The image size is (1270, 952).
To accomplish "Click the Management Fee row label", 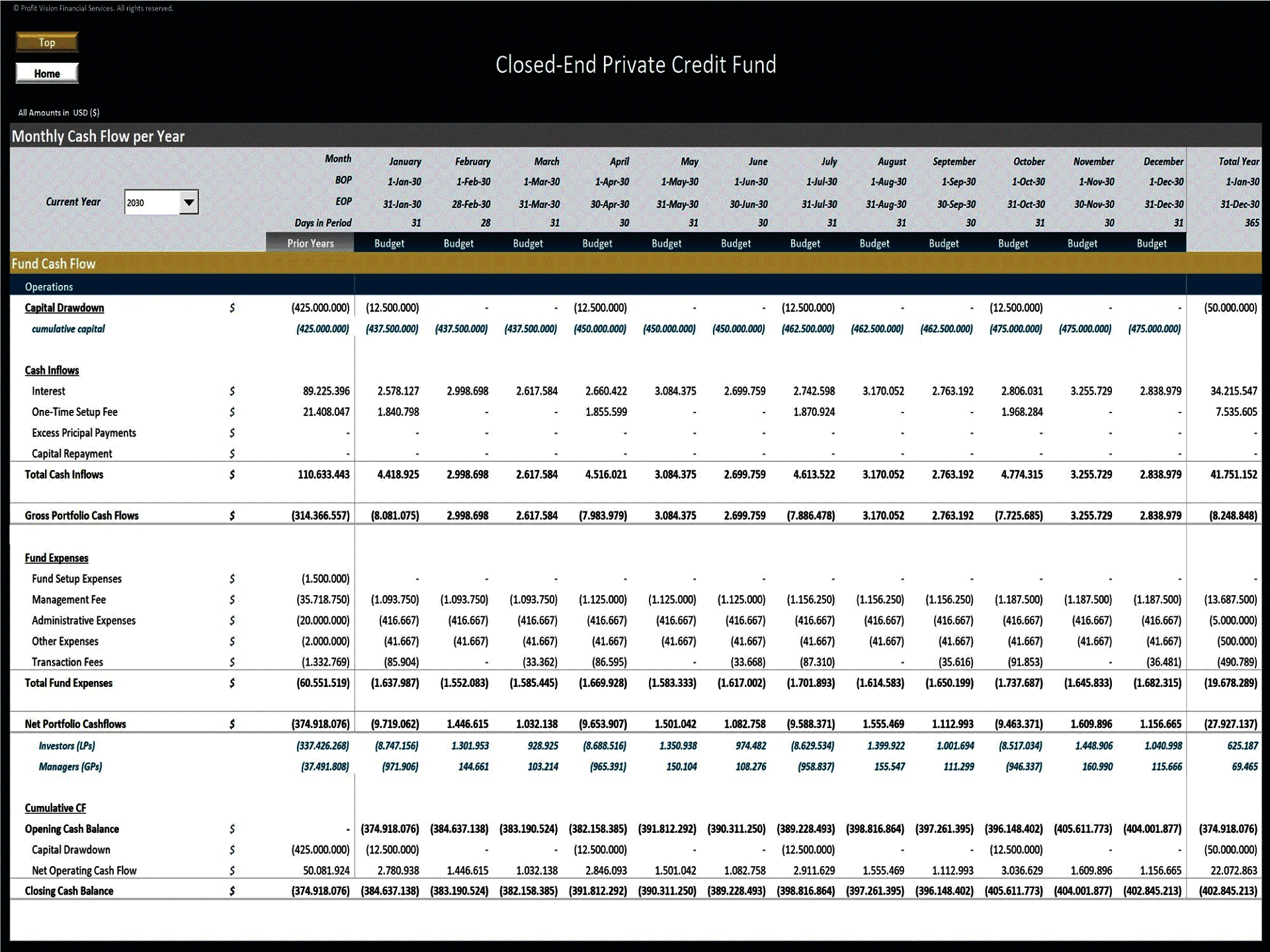I will pos(69,600).
